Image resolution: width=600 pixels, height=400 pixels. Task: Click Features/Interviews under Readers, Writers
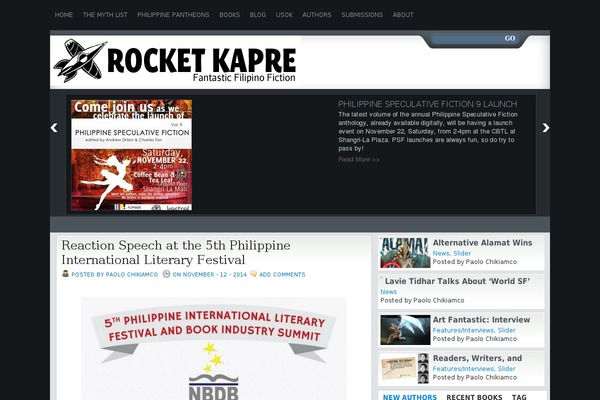pos(463,369)
